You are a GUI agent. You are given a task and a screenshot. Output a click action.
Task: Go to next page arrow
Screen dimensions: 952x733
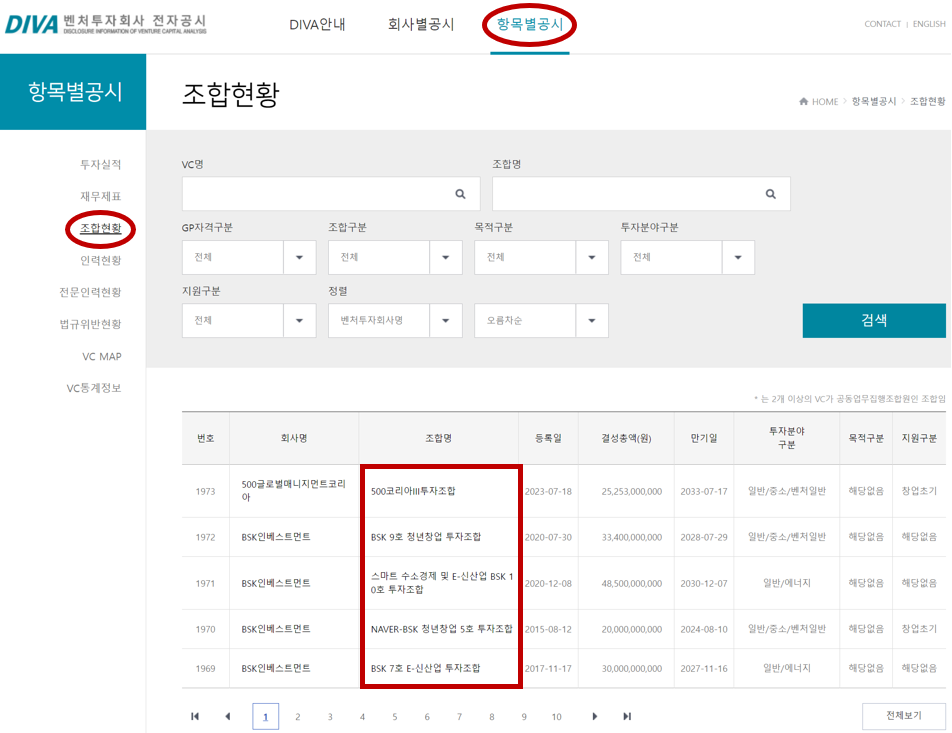tap(594, 716)
